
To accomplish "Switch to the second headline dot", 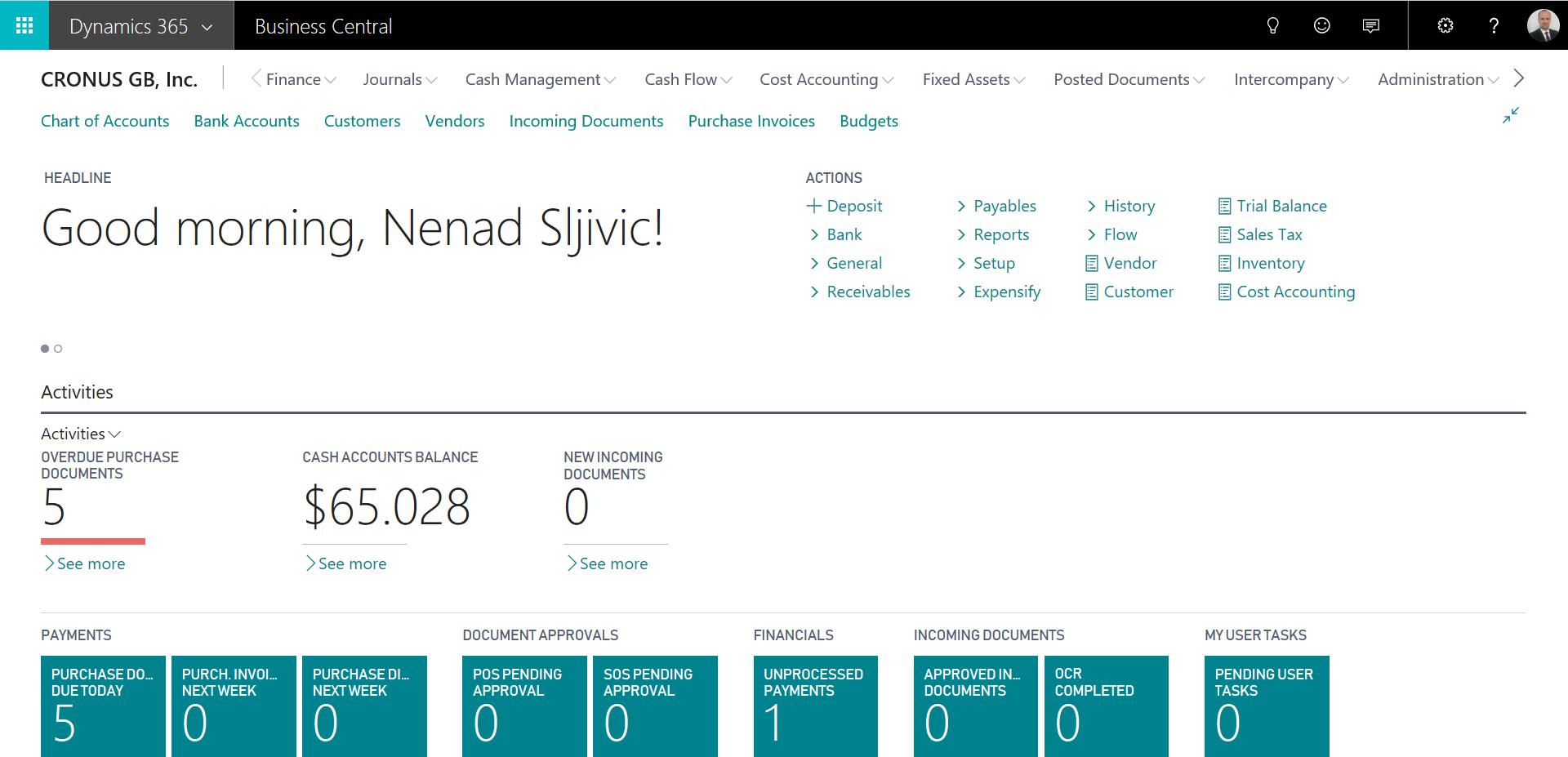I will [x=58, y=349].
